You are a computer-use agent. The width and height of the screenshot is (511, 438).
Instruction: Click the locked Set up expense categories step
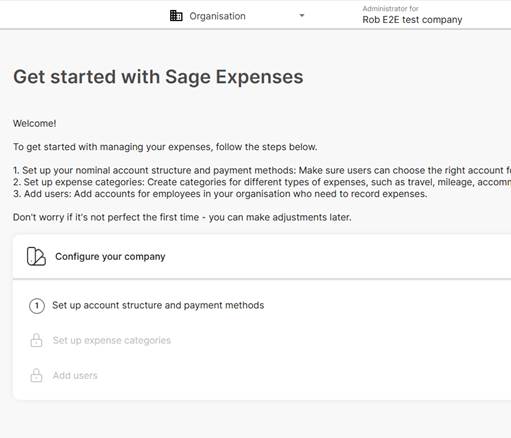pyautogui.click(x=112, y=340)
